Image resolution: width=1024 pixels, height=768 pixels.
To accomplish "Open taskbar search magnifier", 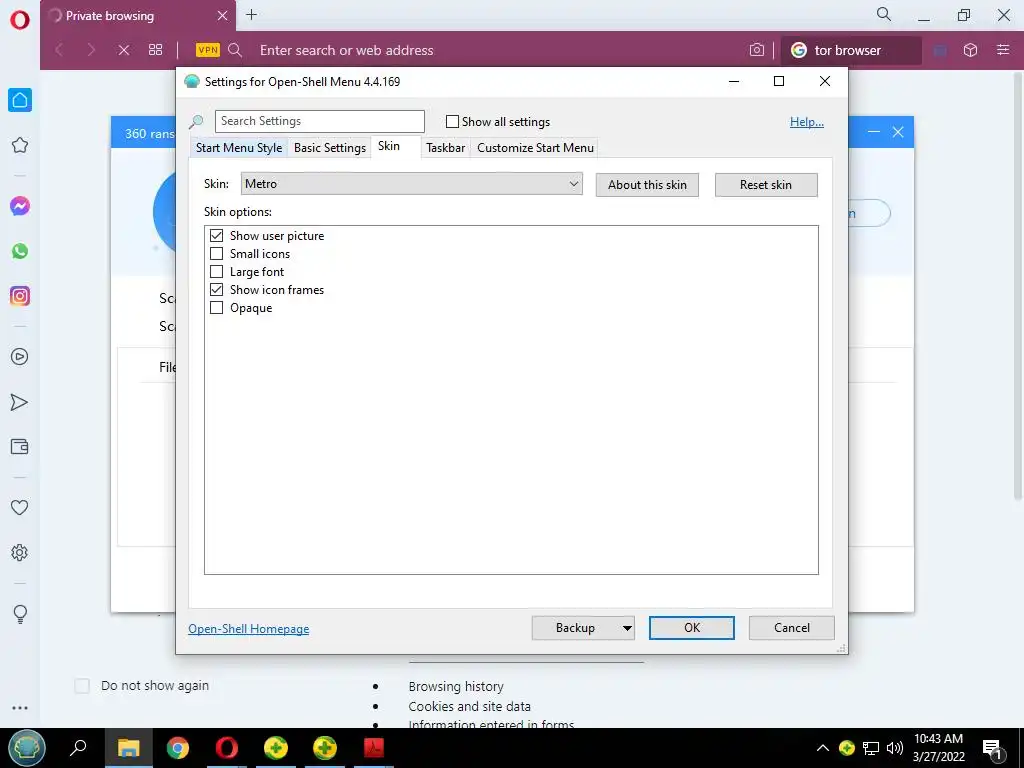I will pos(78,748).
